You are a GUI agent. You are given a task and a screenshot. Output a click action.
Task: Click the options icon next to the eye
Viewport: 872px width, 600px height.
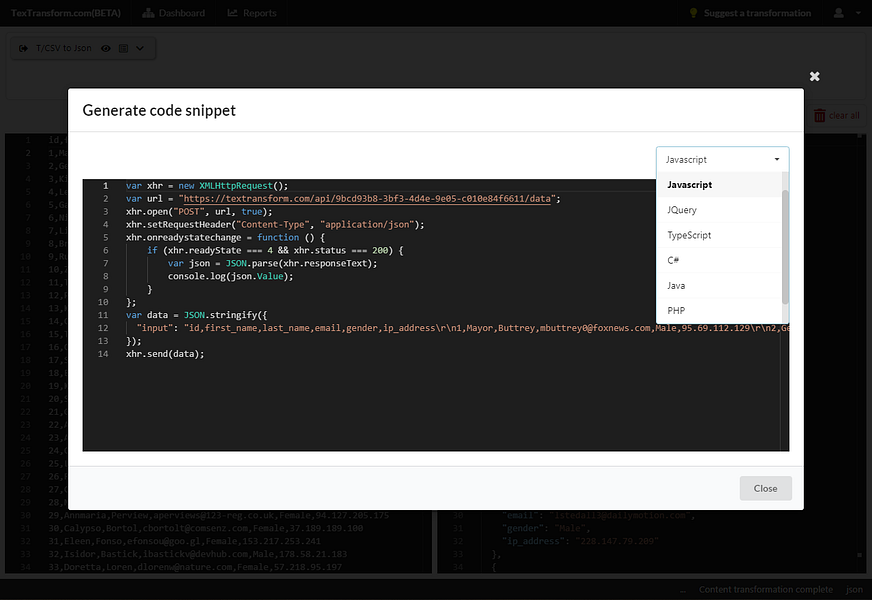[x=123, y=48]
